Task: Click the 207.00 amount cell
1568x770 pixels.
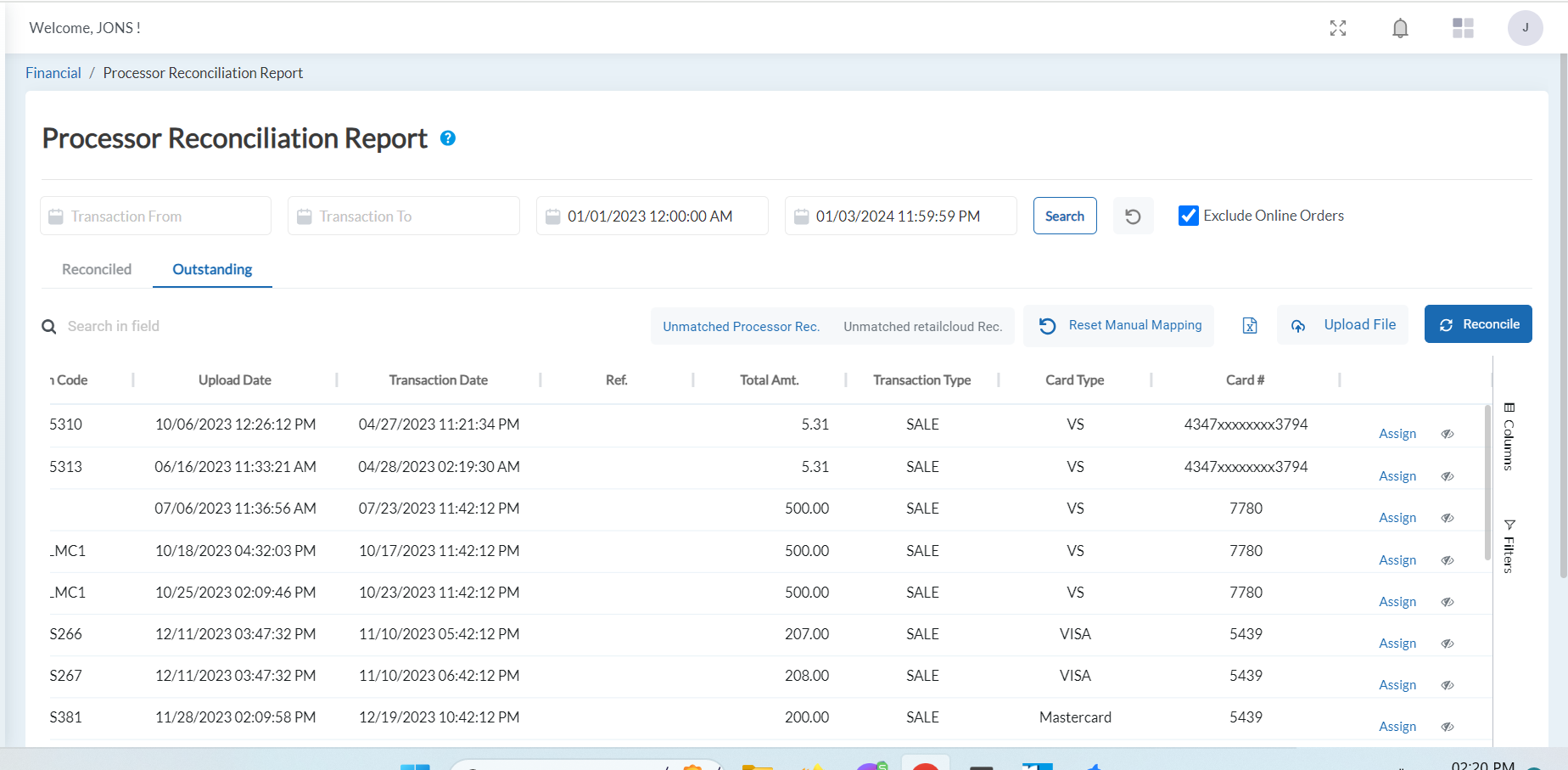Action: tap(807, 634)
